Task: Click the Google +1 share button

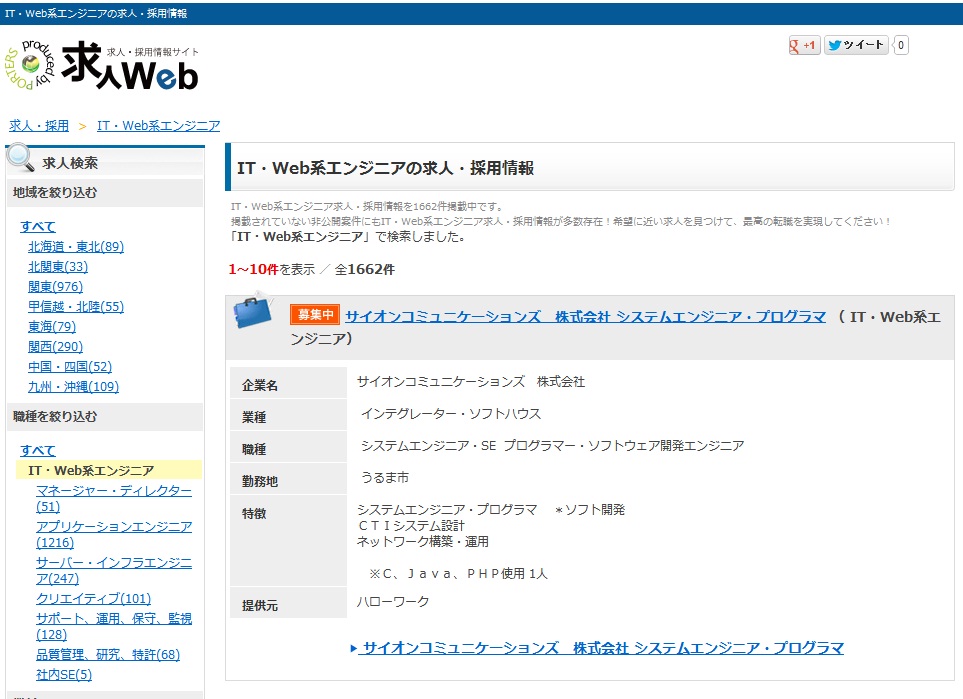Action: coord(804,45)
